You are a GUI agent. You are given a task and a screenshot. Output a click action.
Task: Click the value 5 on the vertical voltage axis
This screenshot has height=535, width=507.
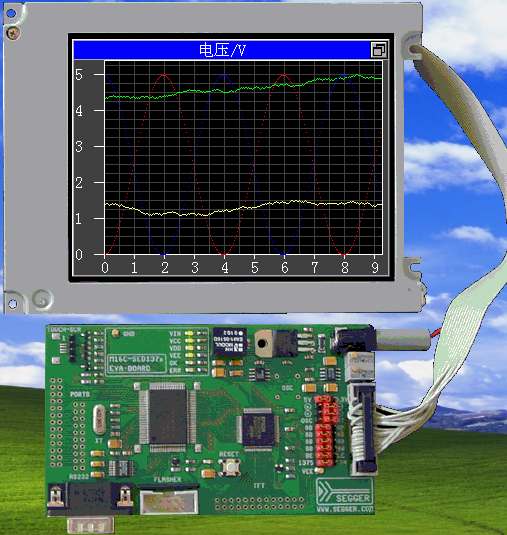[x=79, y=75]
